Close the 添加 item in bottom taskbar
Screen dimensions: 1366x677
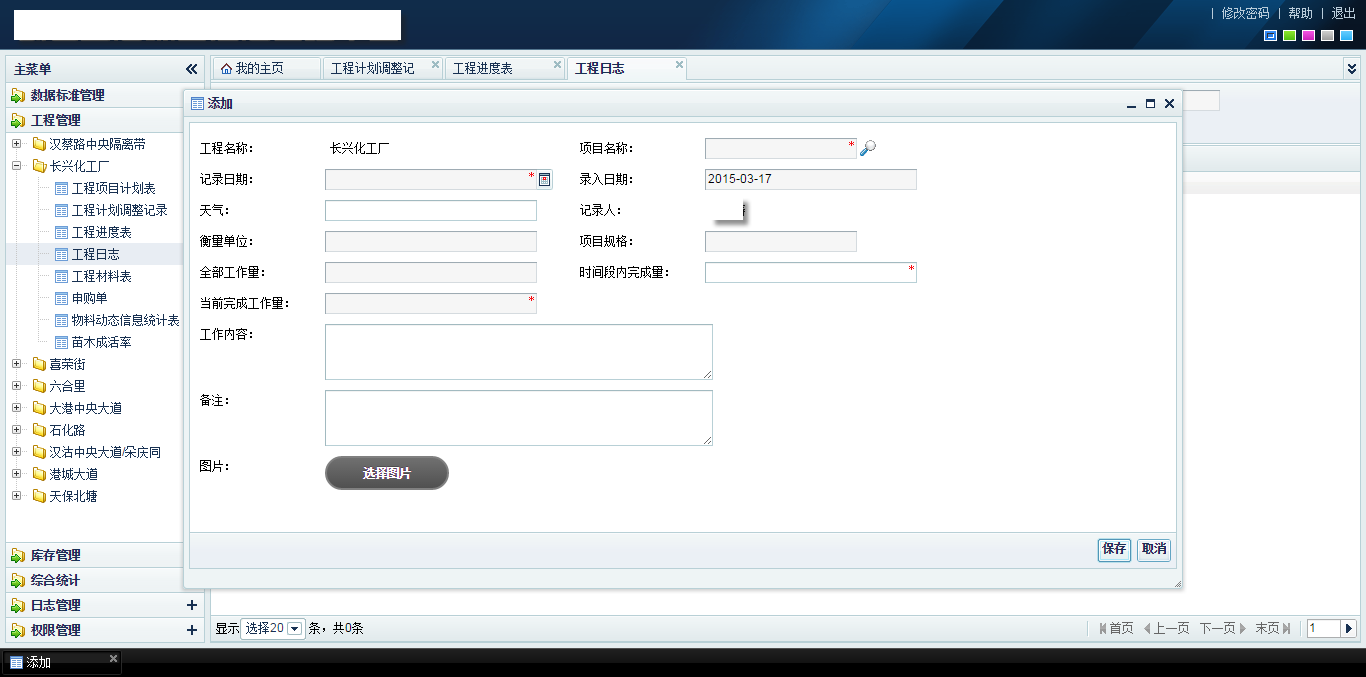click(x=113, y=658)
